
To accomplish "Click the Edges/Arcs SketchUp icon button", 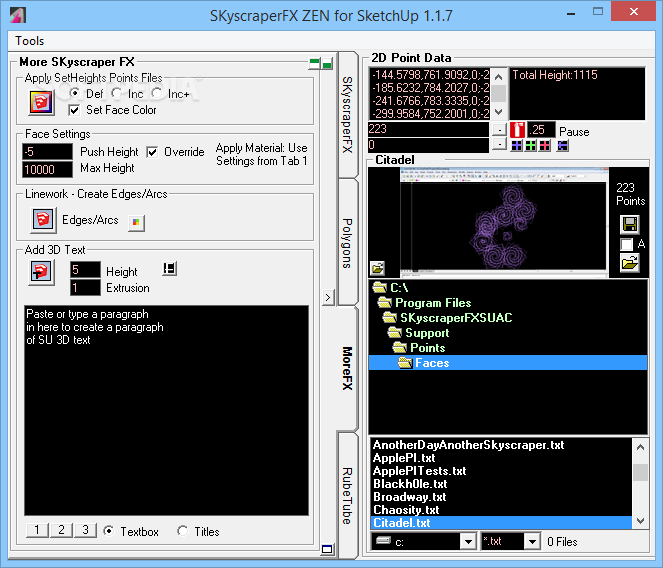I will tap(43, 220).
